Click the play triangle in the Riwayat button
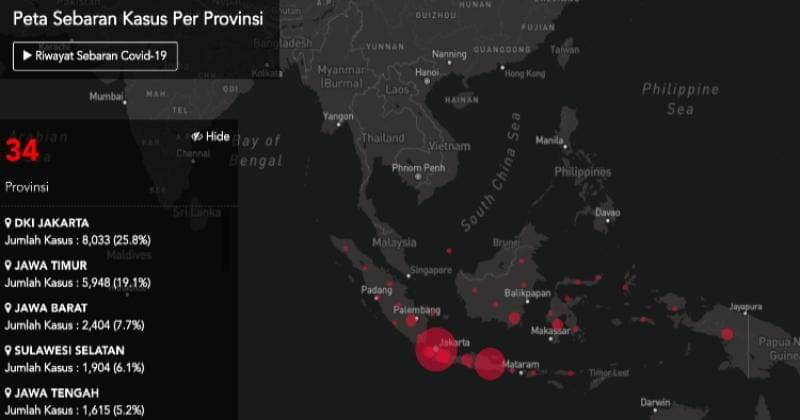800x420 pixels. [x=27, y=56]
